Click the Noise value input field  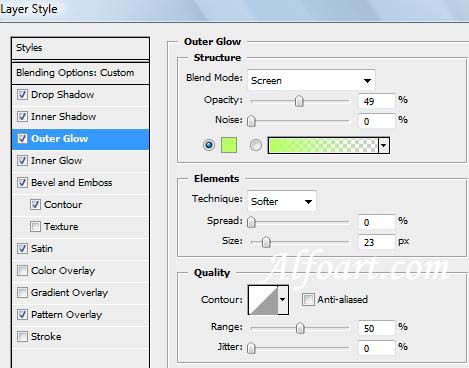pos(377,121)
